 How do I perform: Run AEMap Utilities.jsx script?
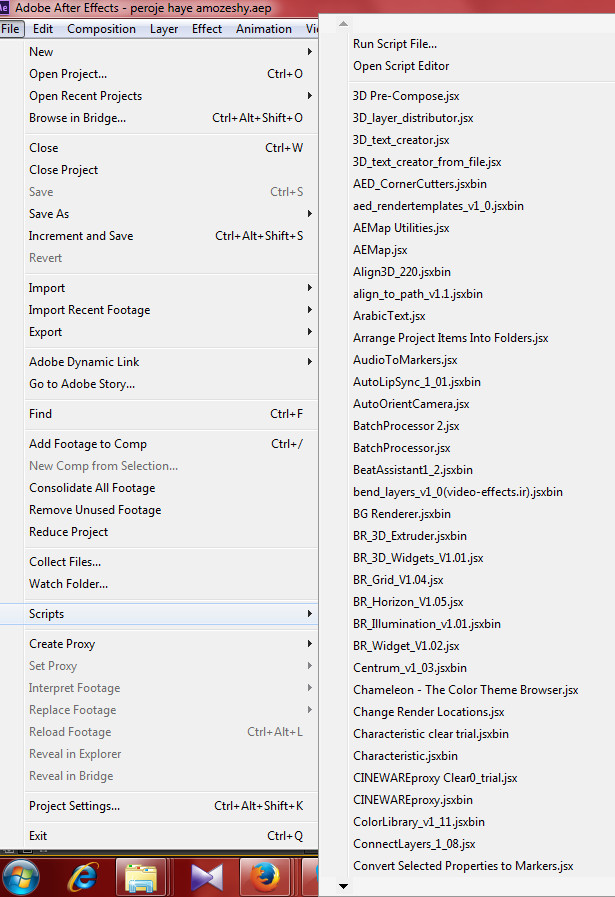pyautogui.click(x=401, y=228)
